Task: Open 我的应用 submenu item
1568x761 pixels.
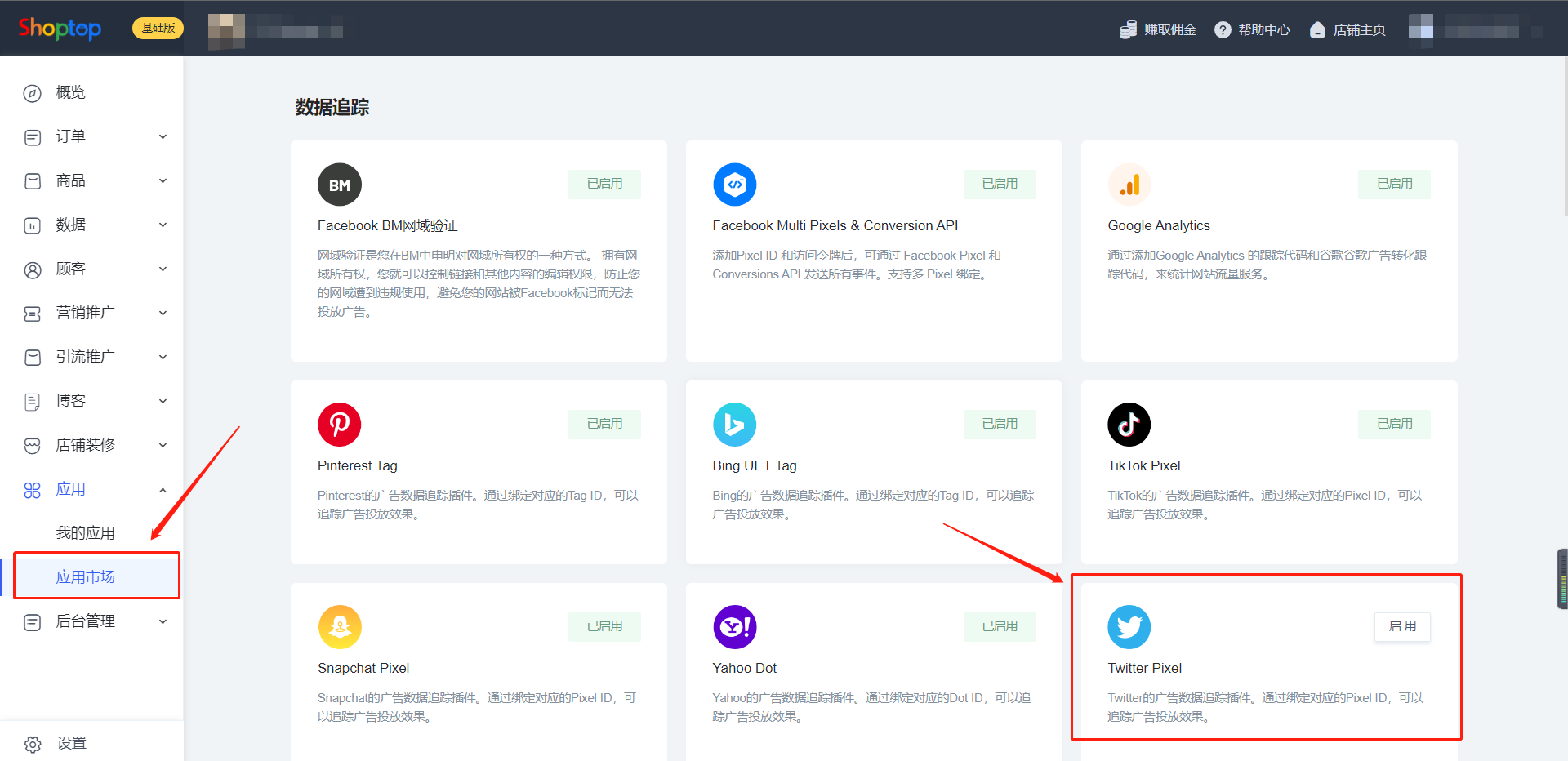Action: (x=85, y=534)
